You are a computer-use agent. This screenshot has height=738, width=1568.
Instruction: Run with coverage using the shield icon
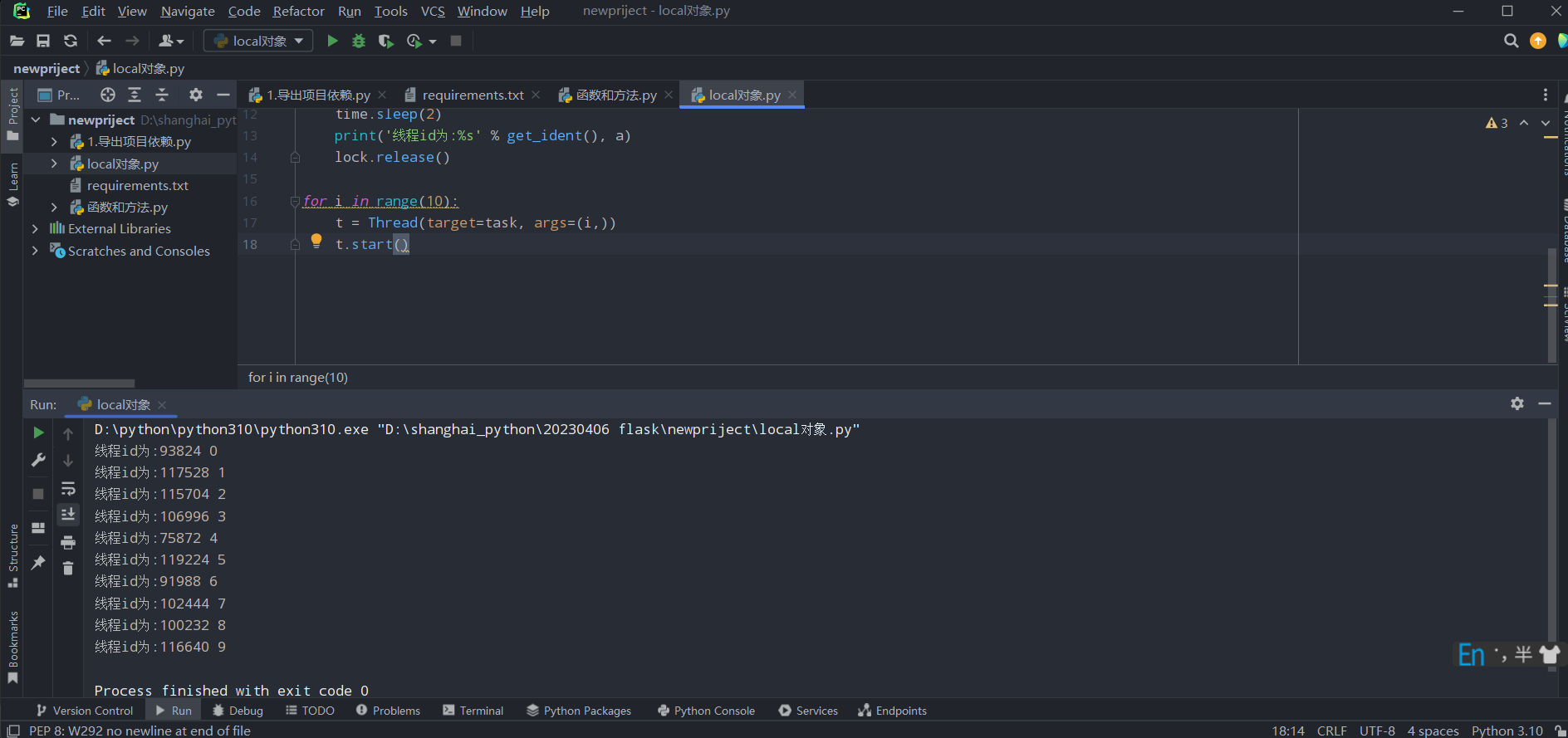coord(385,41)
